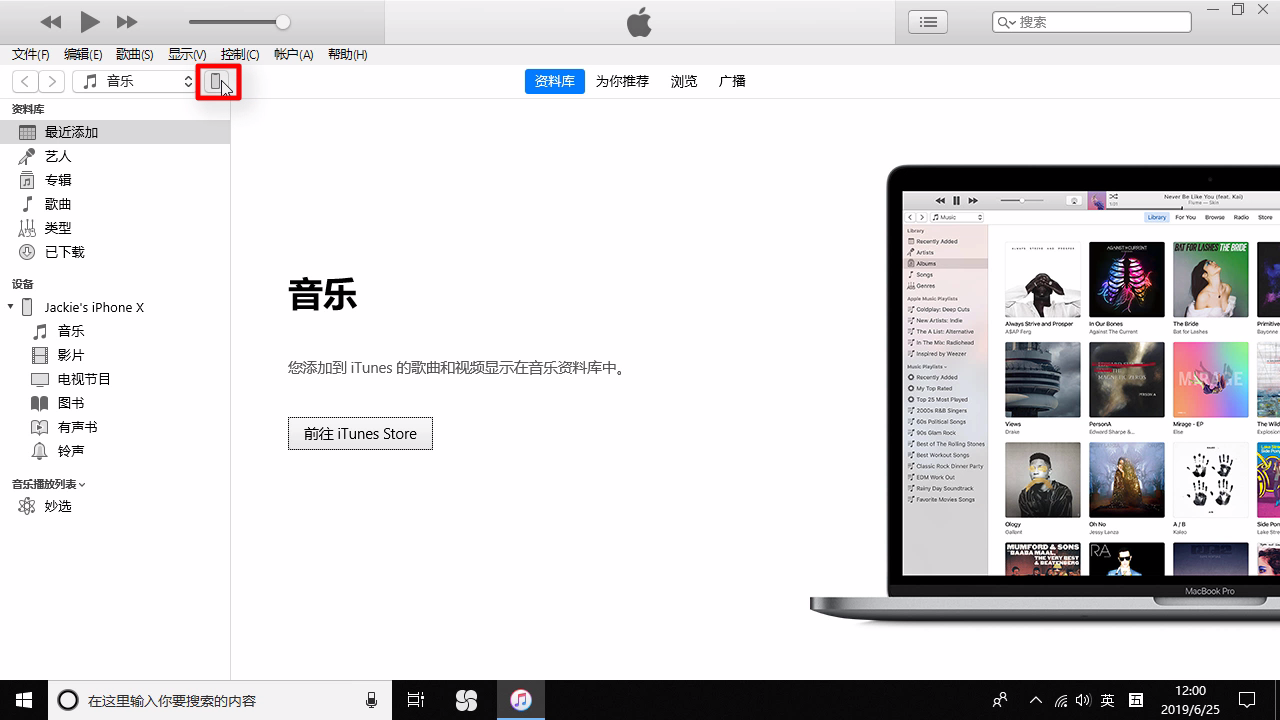Open the list view button beside search
The image size is (1280, 720).
[928, 22]
